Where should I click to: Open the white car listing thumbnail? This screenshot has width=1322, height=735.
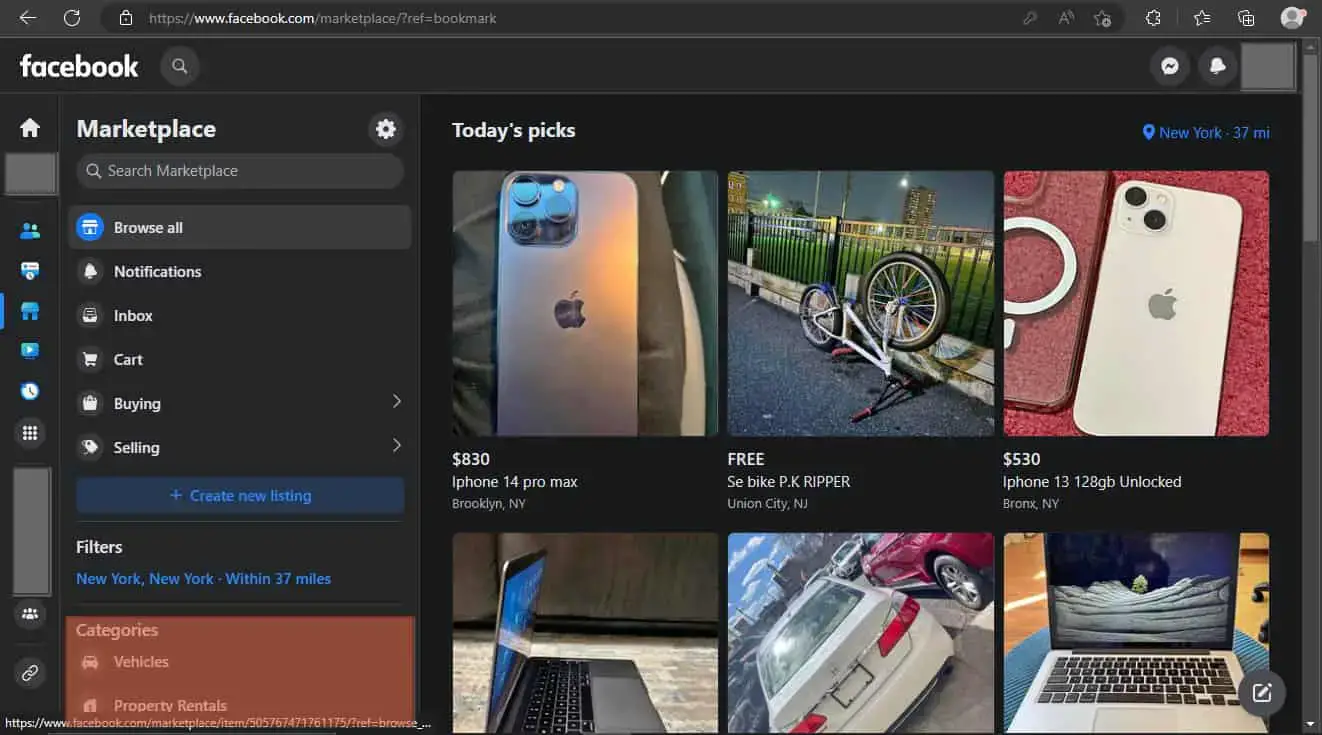(861, 633)
